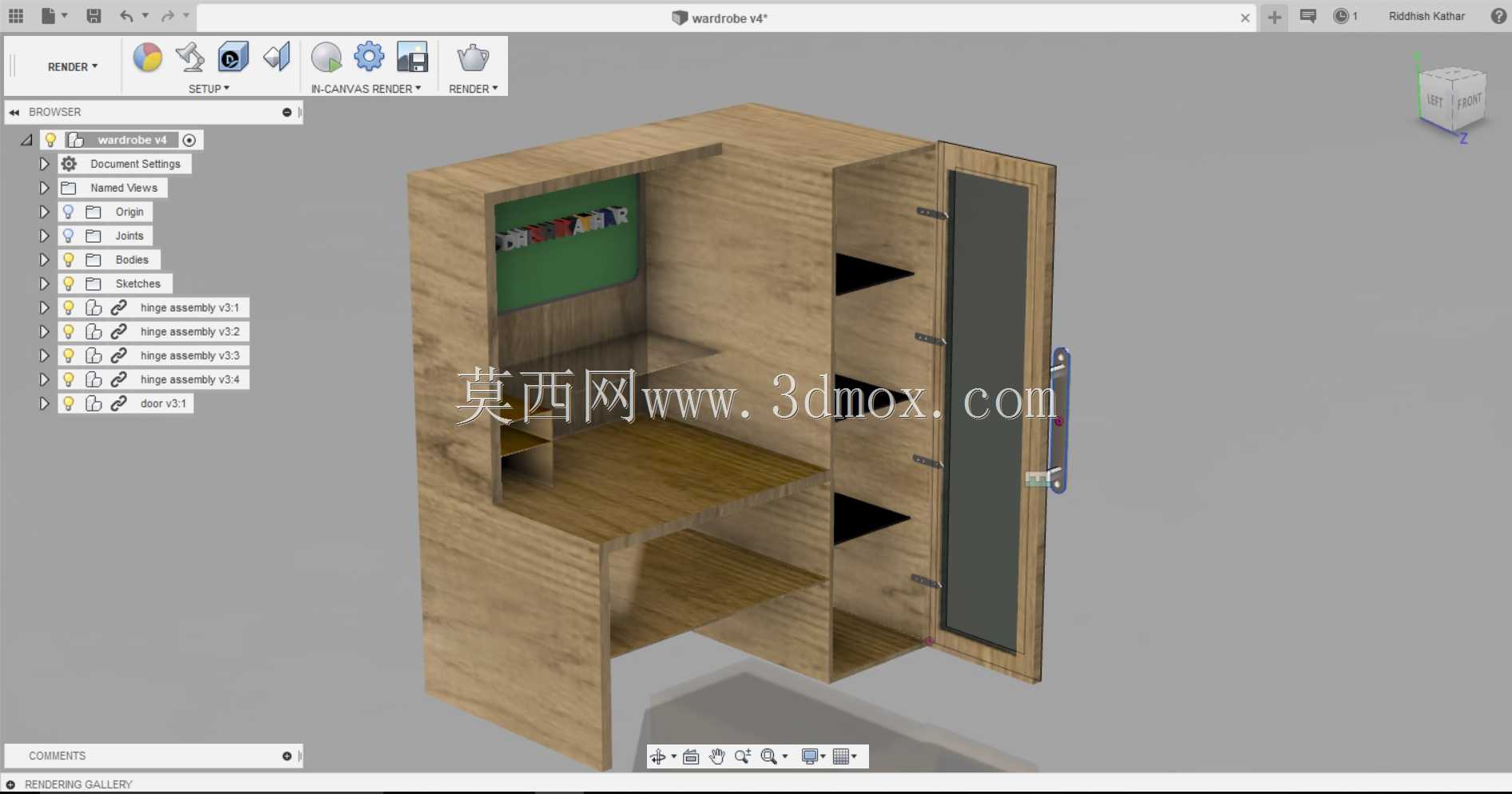Expand the Bodies folder arrow
1512x794 pixels.
coord(44,260)
